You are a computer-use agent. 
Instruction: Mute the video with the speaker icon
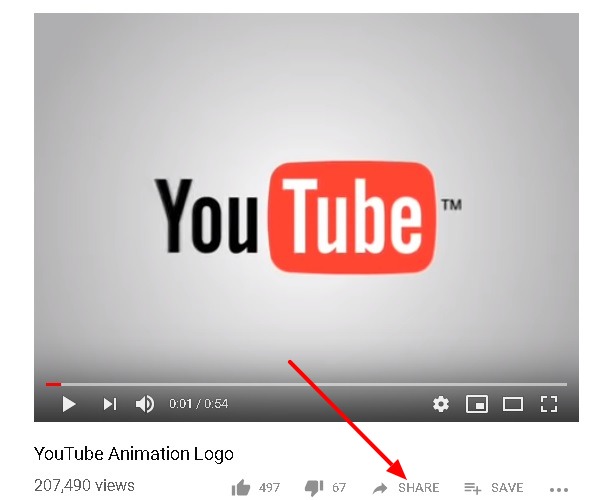tap(145, 404)
